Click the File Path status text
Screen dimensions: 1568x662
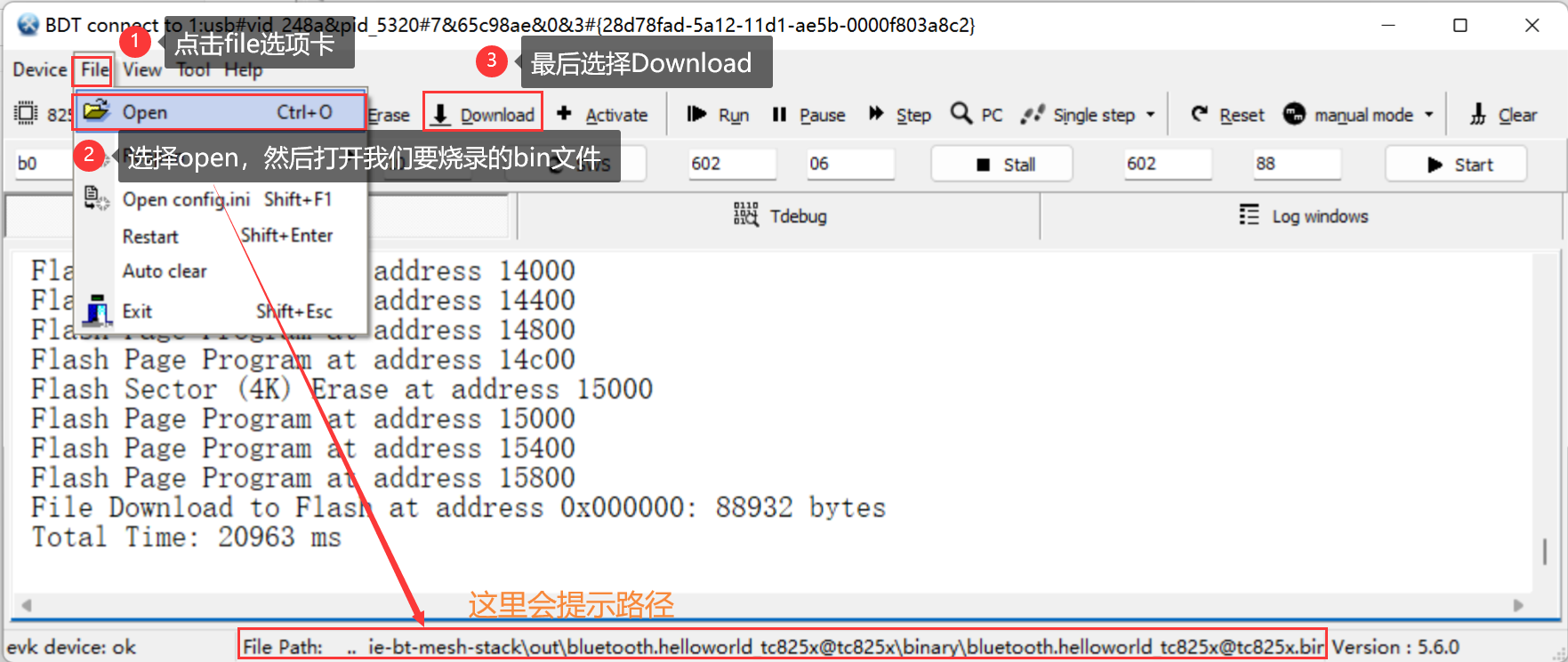pos(782,647)
